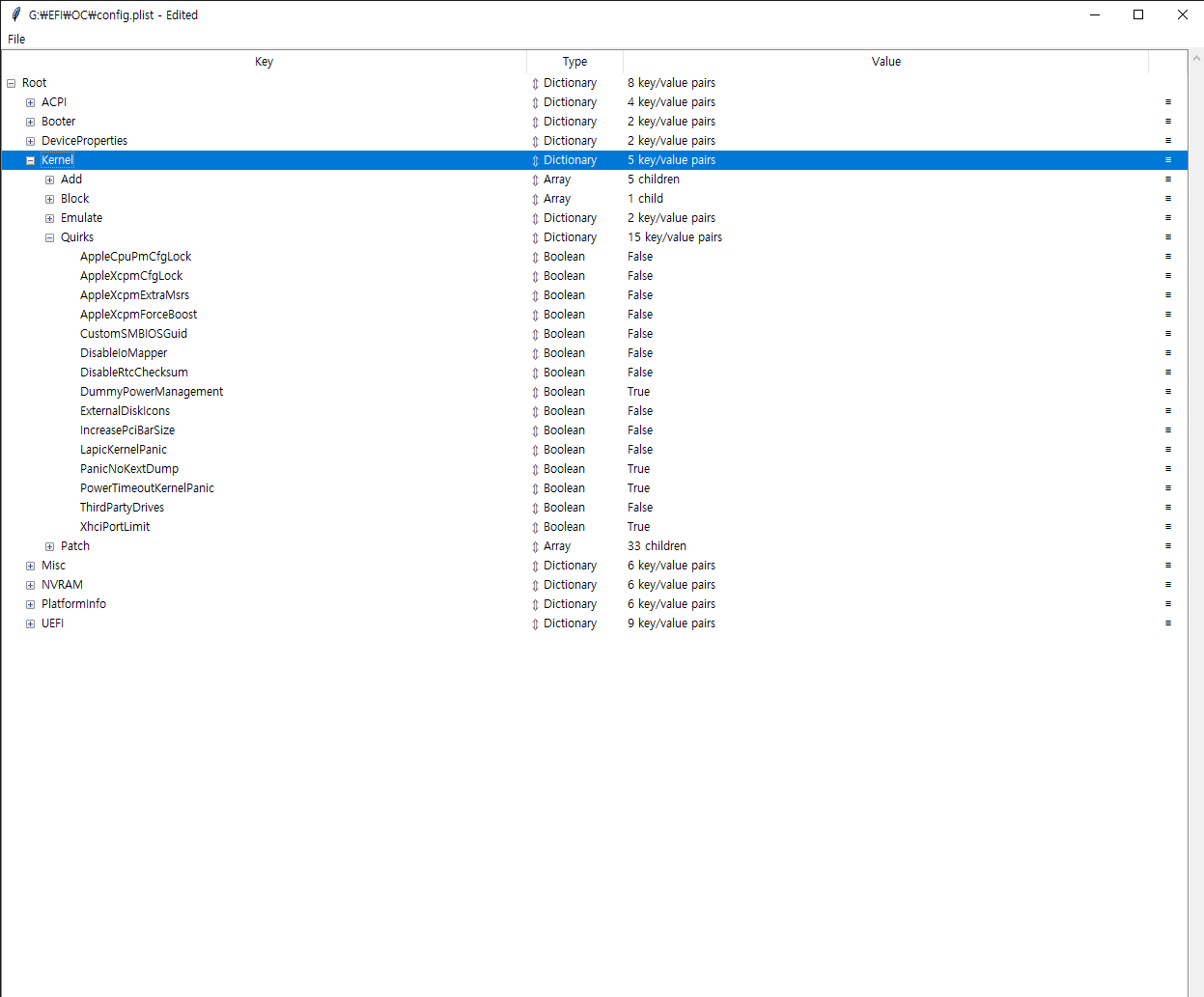Maximize the config.plist window
This screenshot has width=1204, height=997.
point(1138,14)
